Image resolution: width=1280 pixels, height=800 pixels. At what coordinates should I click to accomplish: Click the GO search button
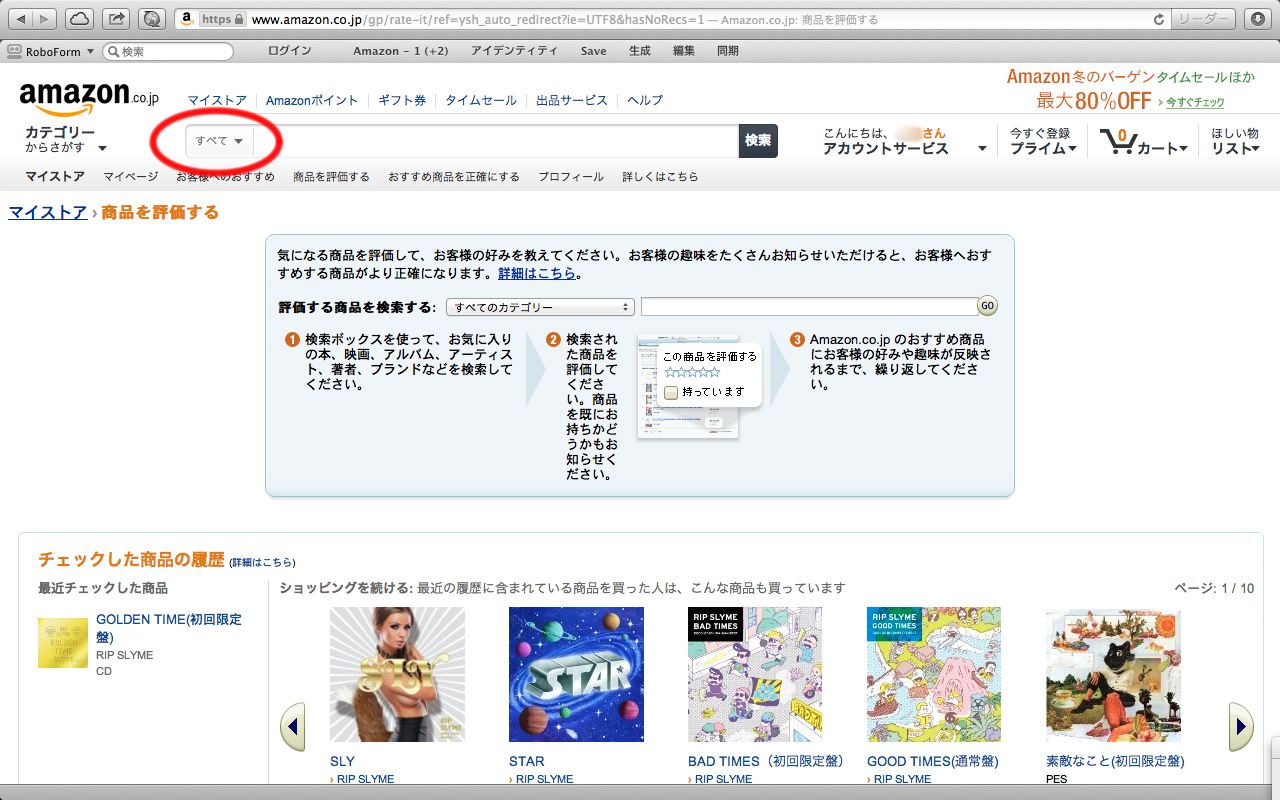[987, 306]
